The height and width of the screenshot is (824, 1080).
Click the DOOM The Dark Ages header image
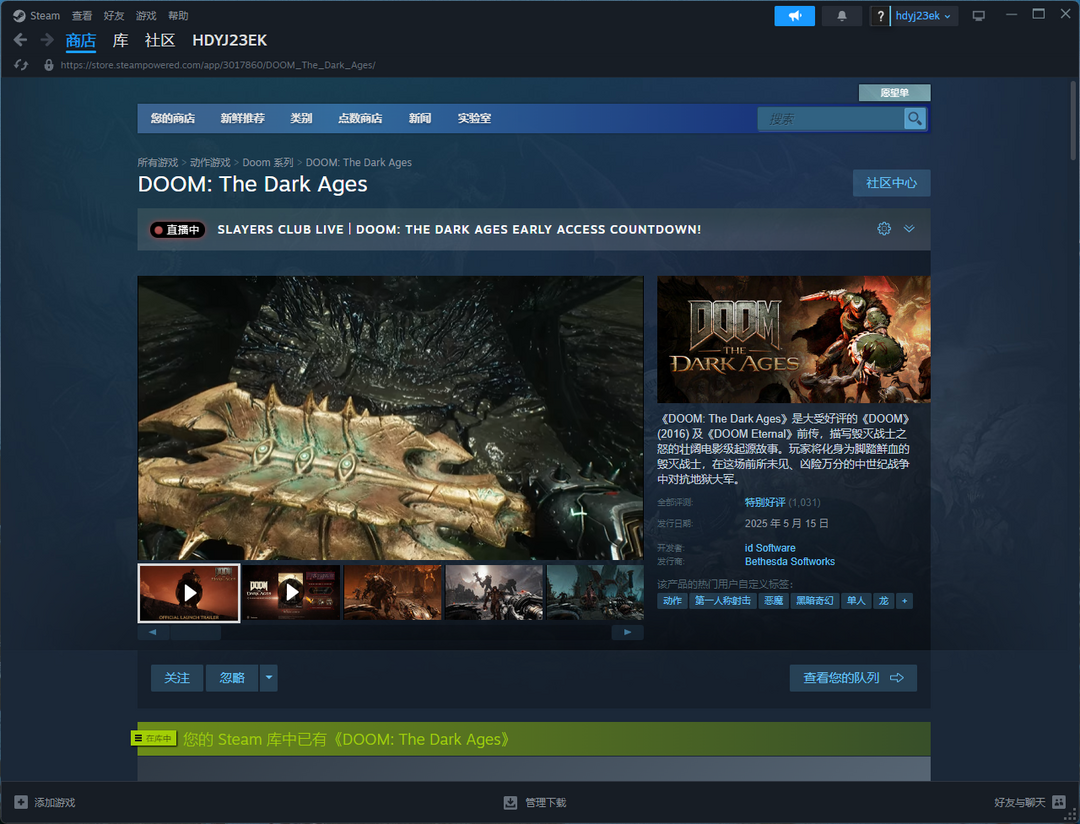tap(793, 339)
